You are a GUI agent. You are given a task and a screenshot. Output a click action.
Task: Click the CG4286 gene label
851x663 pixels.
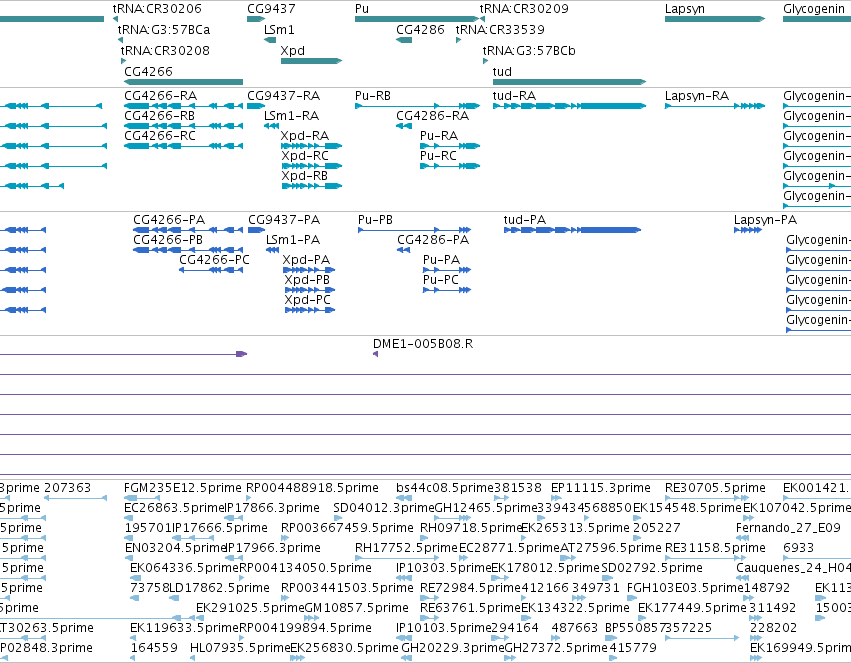[420, 30]
